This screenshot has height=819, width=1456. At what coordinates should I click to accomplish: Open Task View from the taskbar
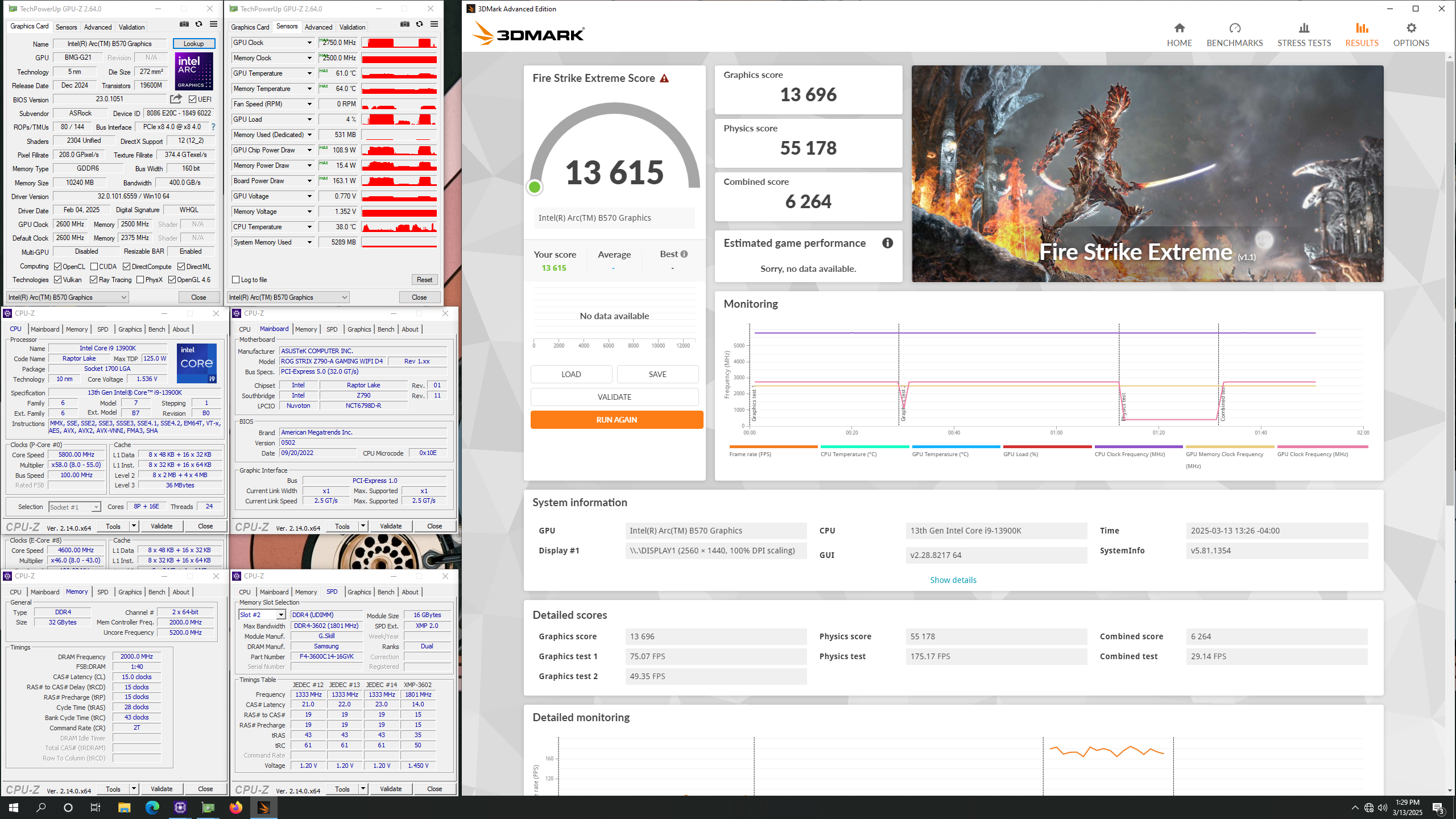pyautogui.click(x=96, y=808)
